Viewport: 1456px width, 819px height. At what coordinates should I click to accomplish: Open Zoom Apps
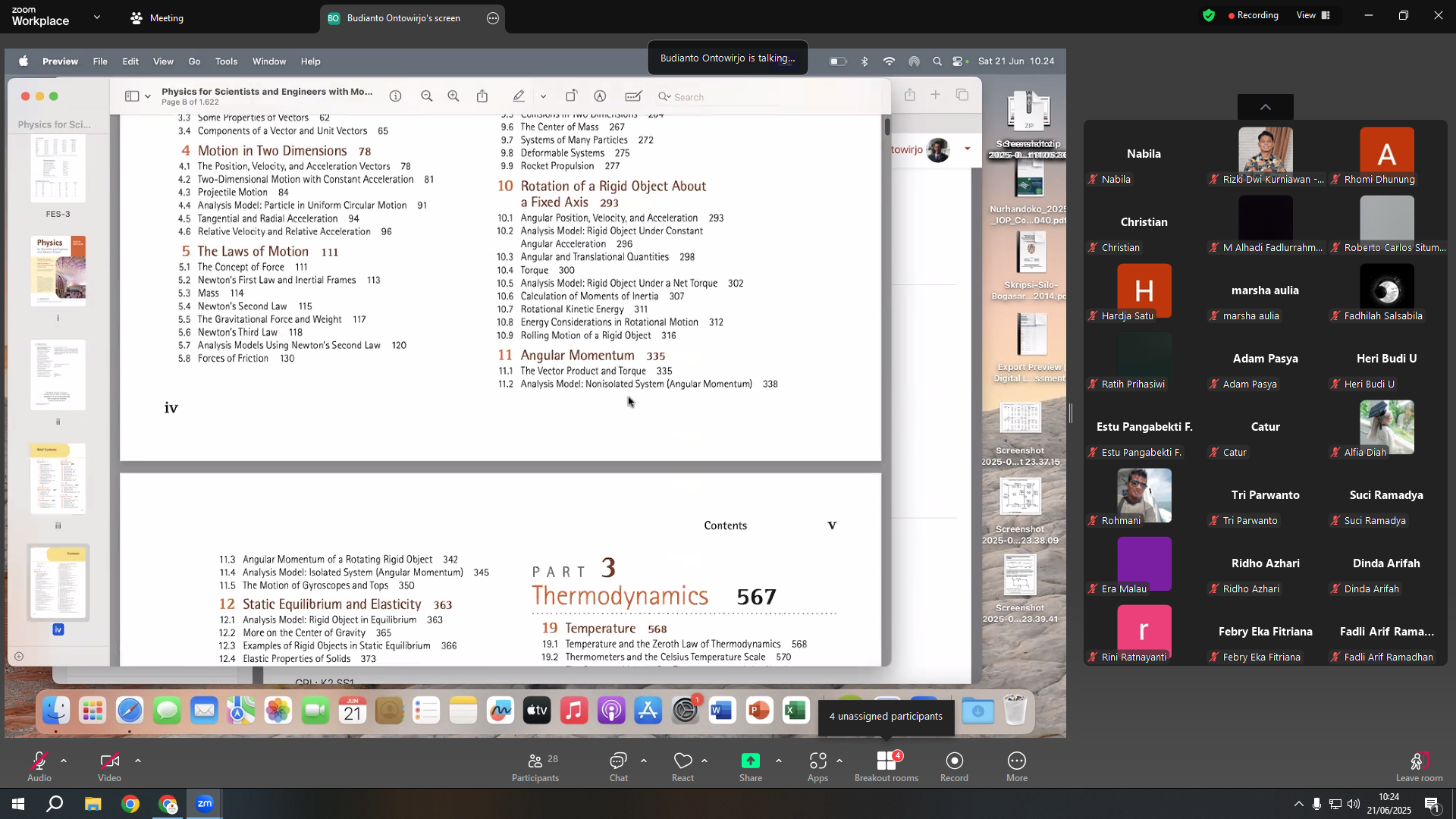[x=817, y=766]
